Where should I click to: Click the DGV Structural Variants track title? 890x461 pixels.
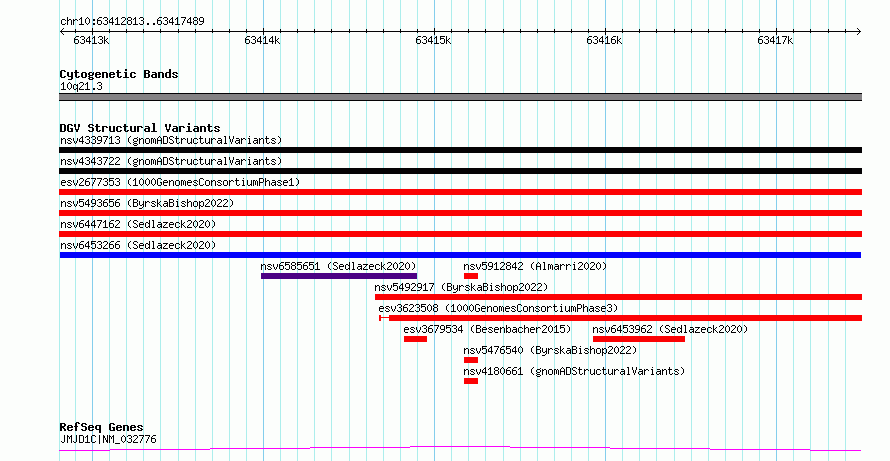click(x=140, y=128)
